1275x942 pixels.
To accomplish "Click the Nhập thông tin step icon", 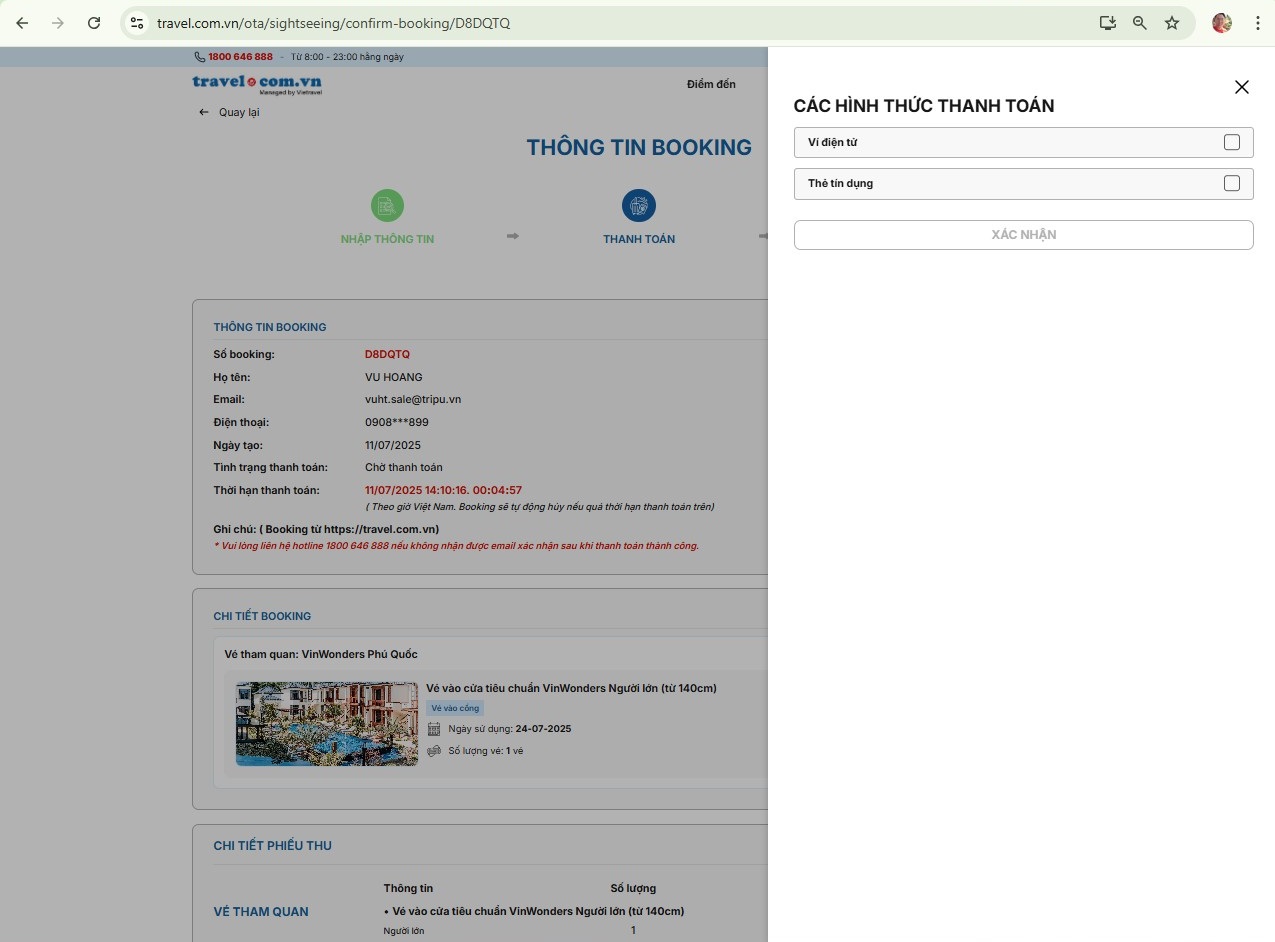I will 387,206.
